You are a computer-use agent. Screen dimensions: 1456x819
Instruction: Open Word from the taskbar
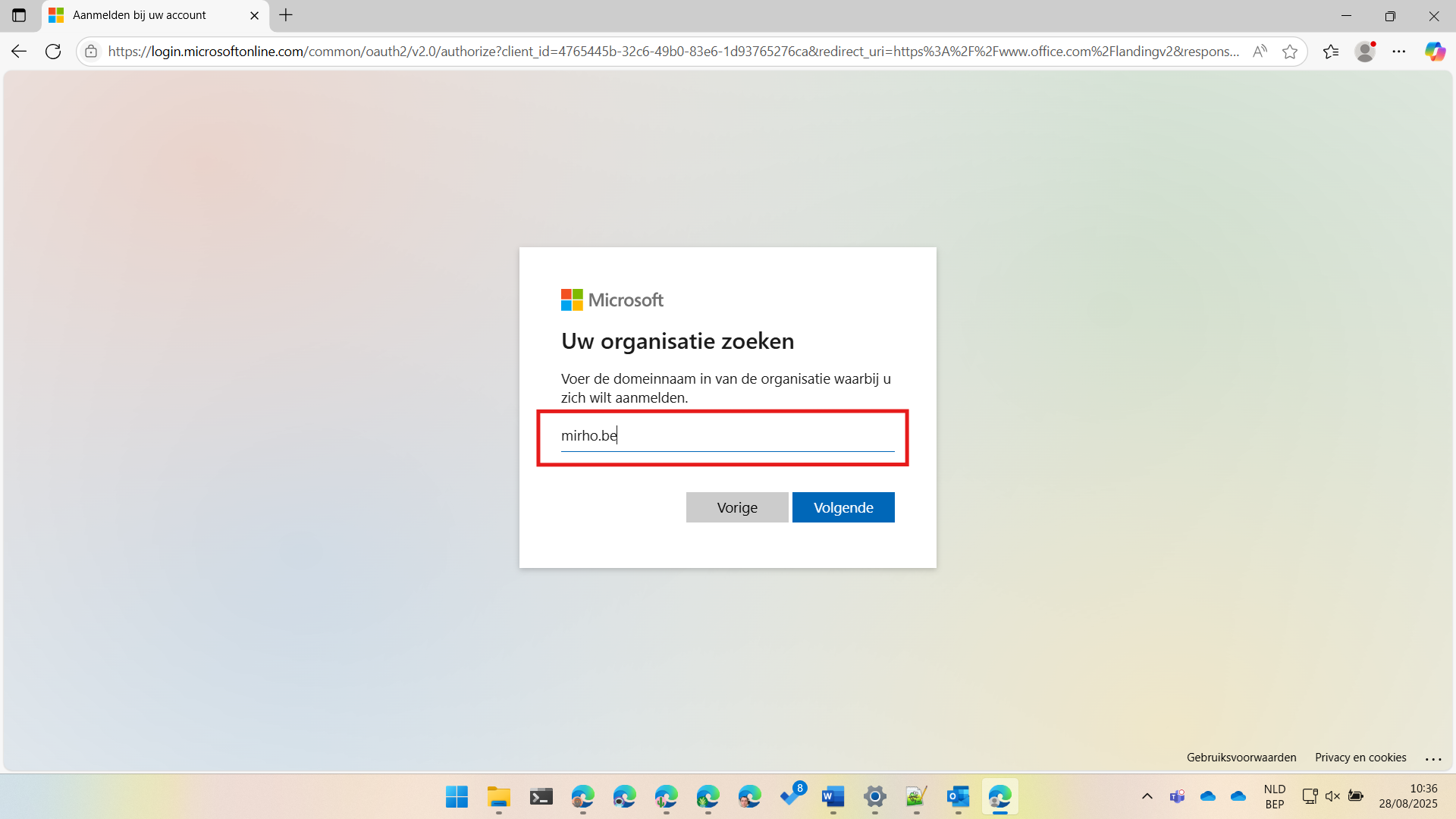pos(833,797)
